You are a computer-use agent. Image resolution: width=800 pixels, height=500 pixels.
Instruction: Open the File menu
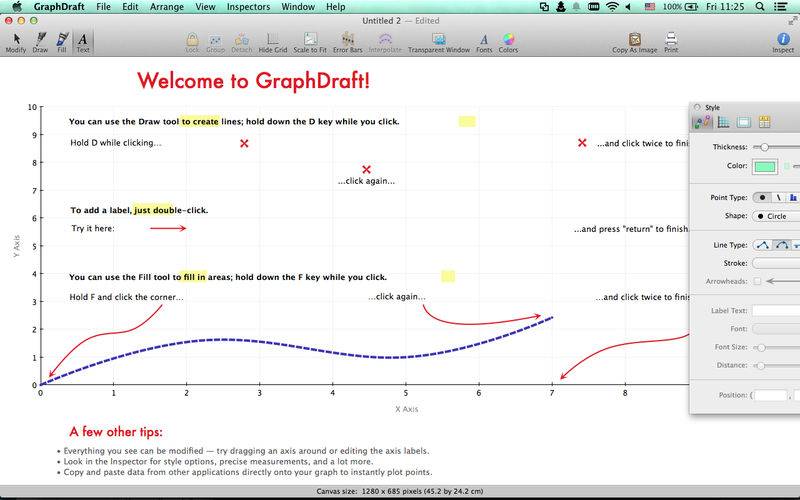(x=104, y=7)
